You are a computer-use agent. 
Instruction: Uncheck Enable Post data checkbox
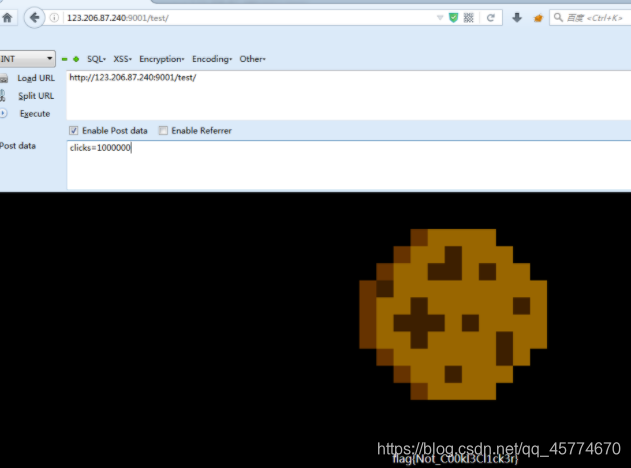(x=73, y=130)
